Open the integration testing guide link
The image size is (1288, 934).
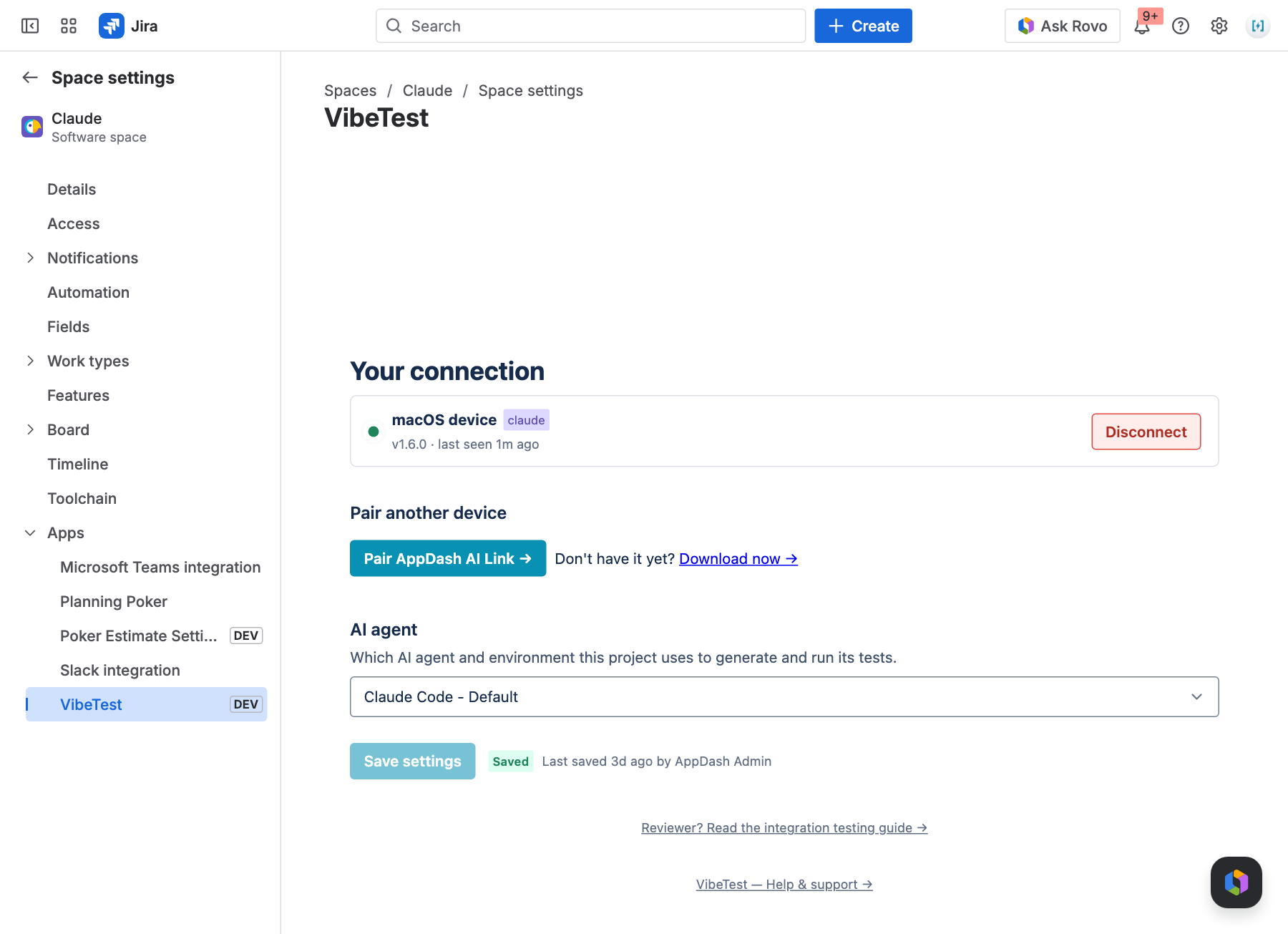coord(784,827)
